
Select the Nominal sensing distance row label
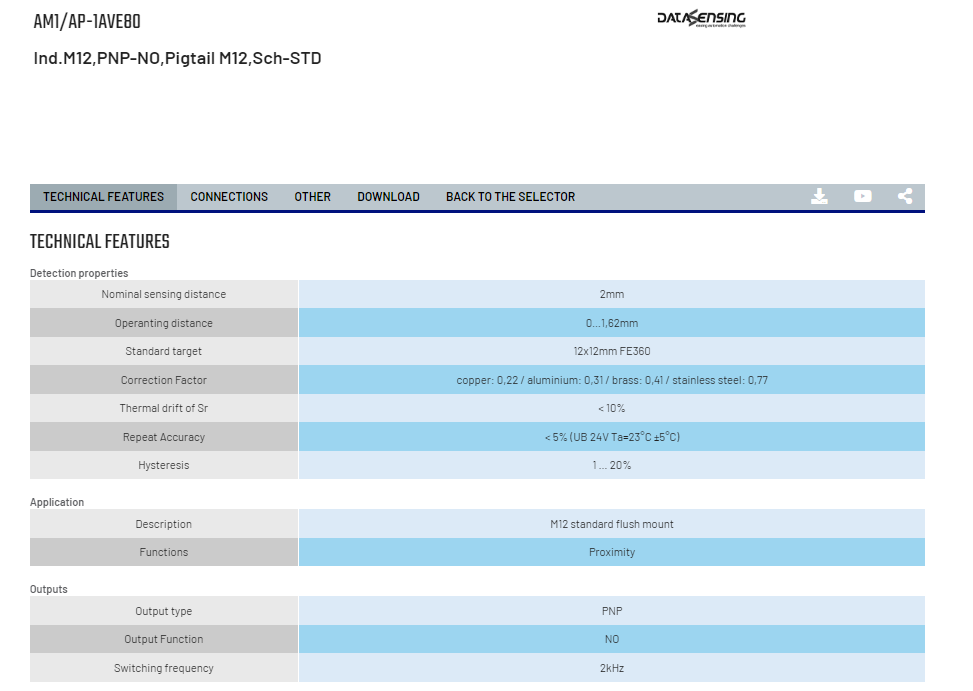[x=164, y=294]
